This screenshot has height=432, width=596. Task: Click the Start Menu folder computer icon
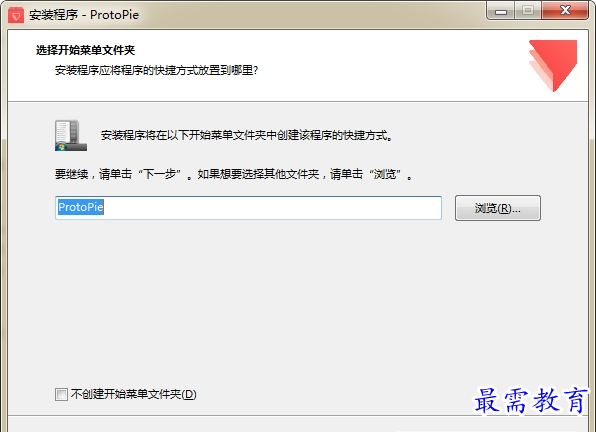[71, 136]
